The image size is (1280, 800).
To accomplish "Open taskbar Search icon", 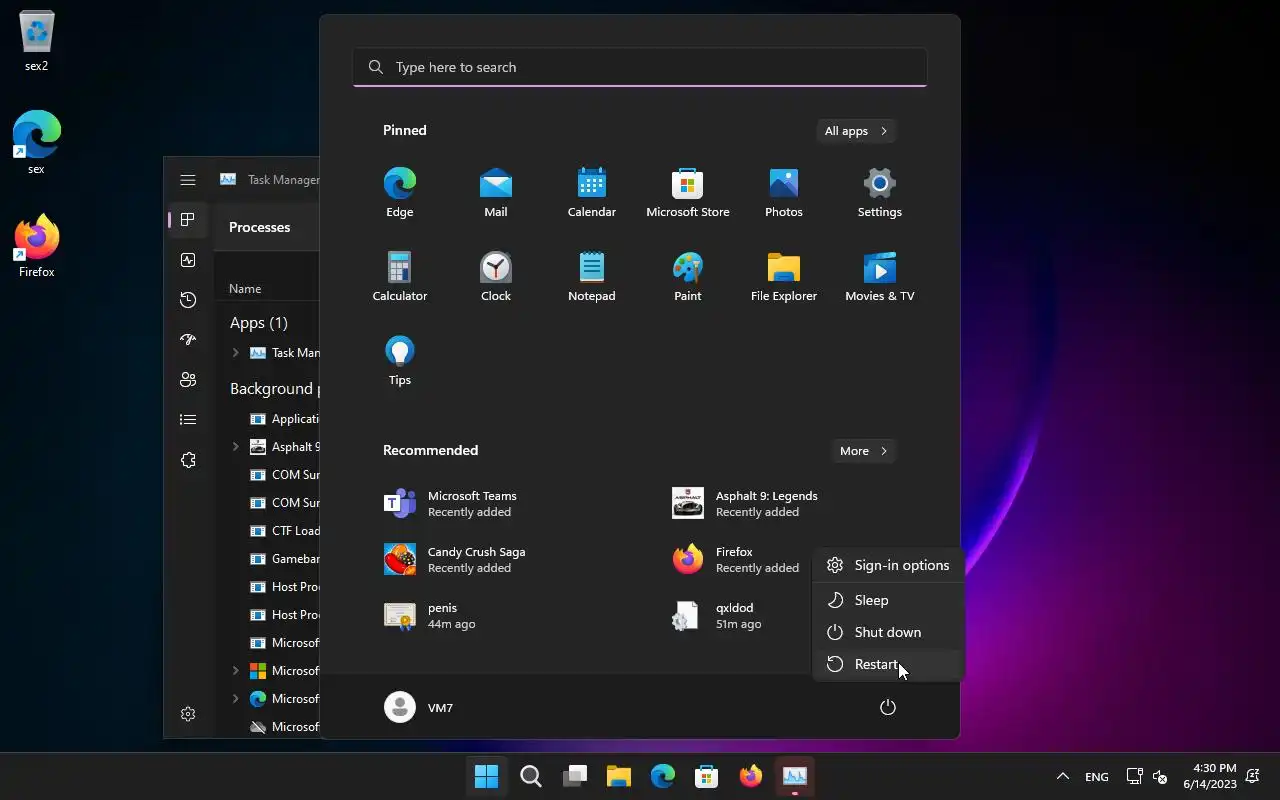I will (531, 776).
